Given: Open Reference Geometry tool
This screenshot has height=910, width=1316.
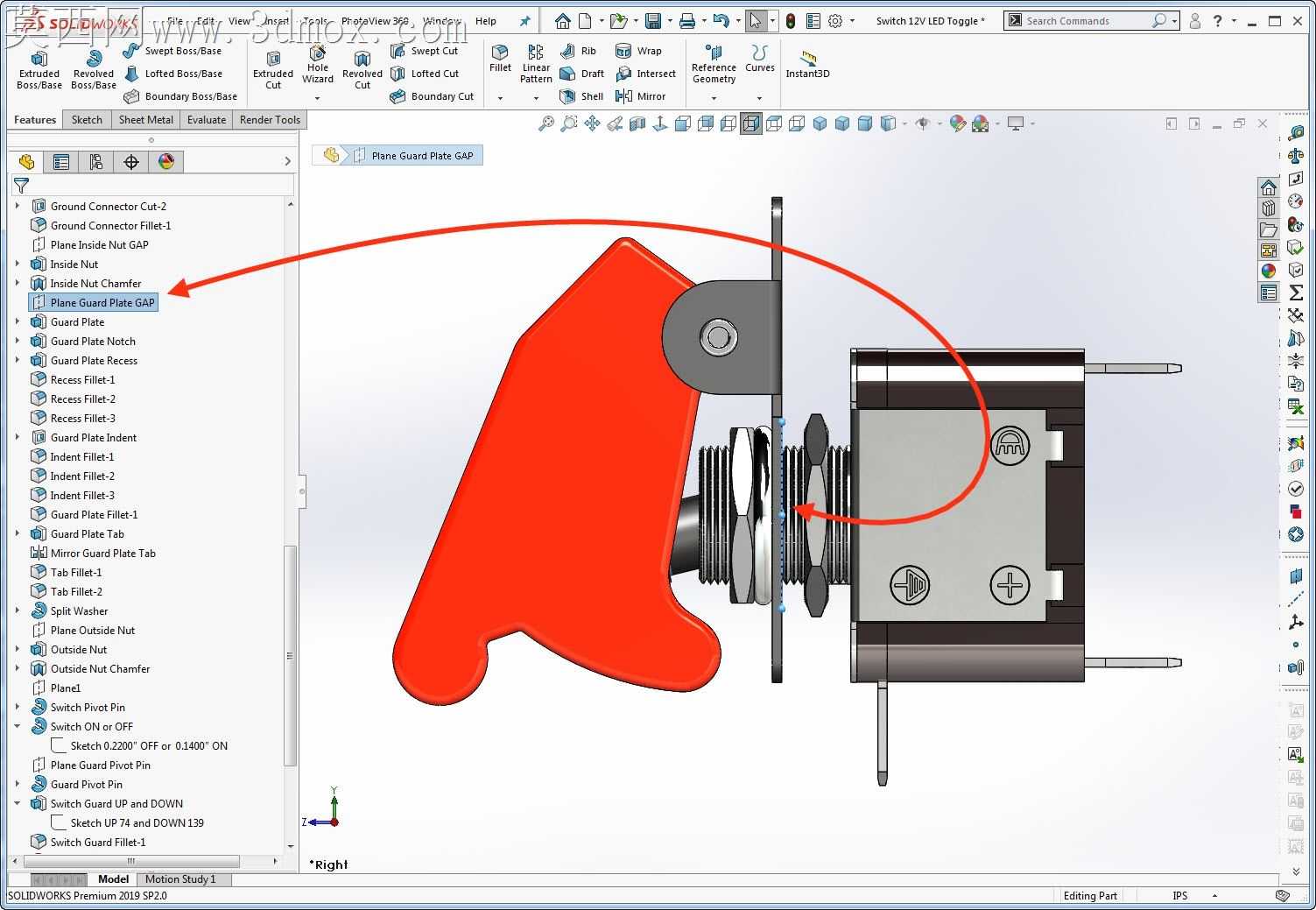Looking at the screenshot, I should pyautogui.click(x=714, y=65).
